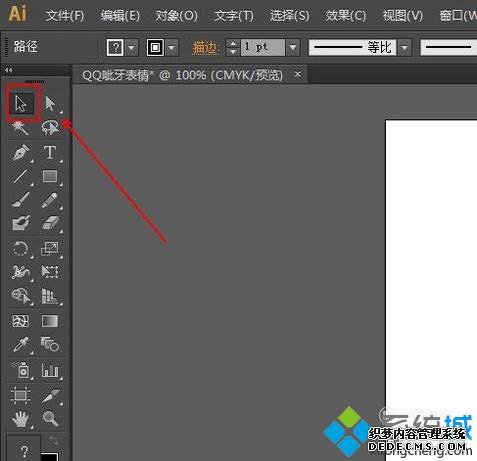Select the Pen tool
This screenshot has height=461, width=477.
(21, 153)
